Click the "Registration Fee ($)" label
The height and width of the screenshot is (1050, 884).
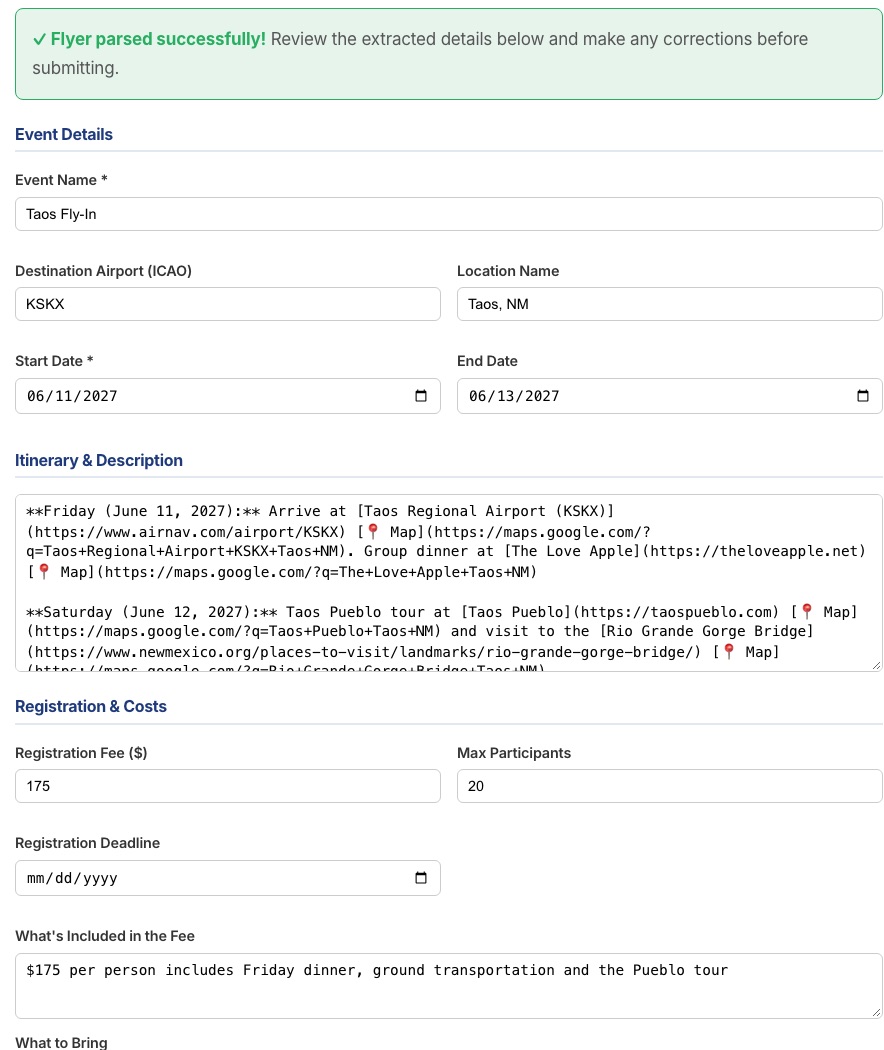[81, 753]
